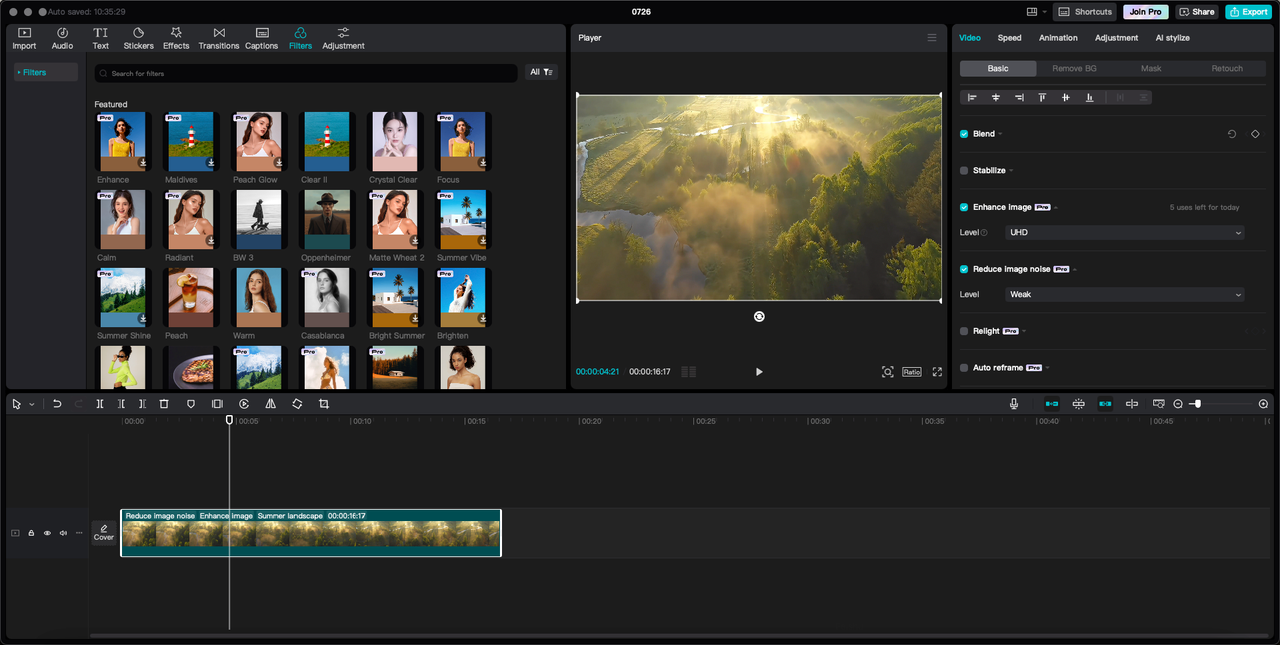Click the Ratio button in player
The image size is (1280, 645).
pos(912,372)
